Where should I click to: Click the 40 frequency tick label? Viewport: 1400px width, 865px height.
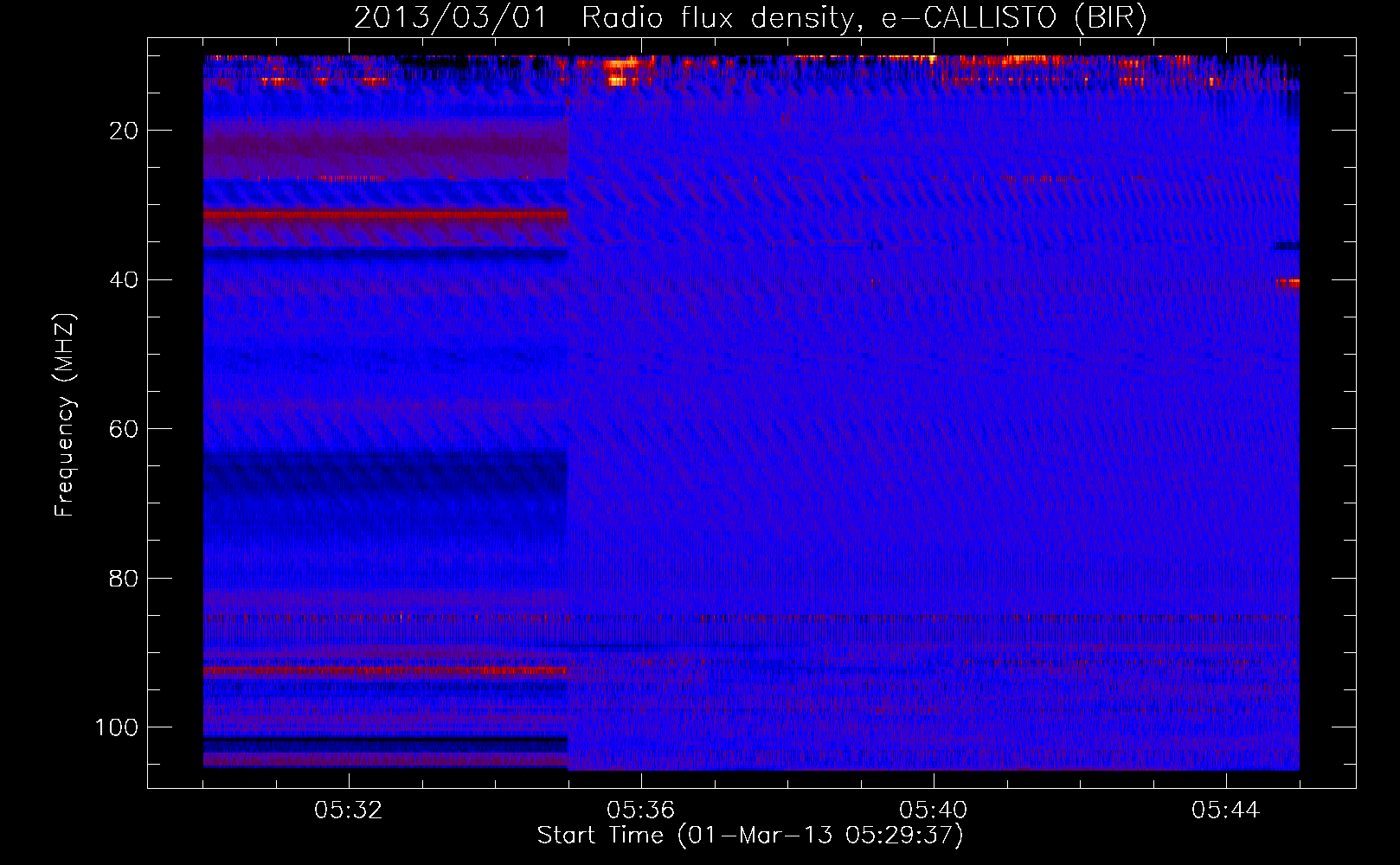[124, 279]
